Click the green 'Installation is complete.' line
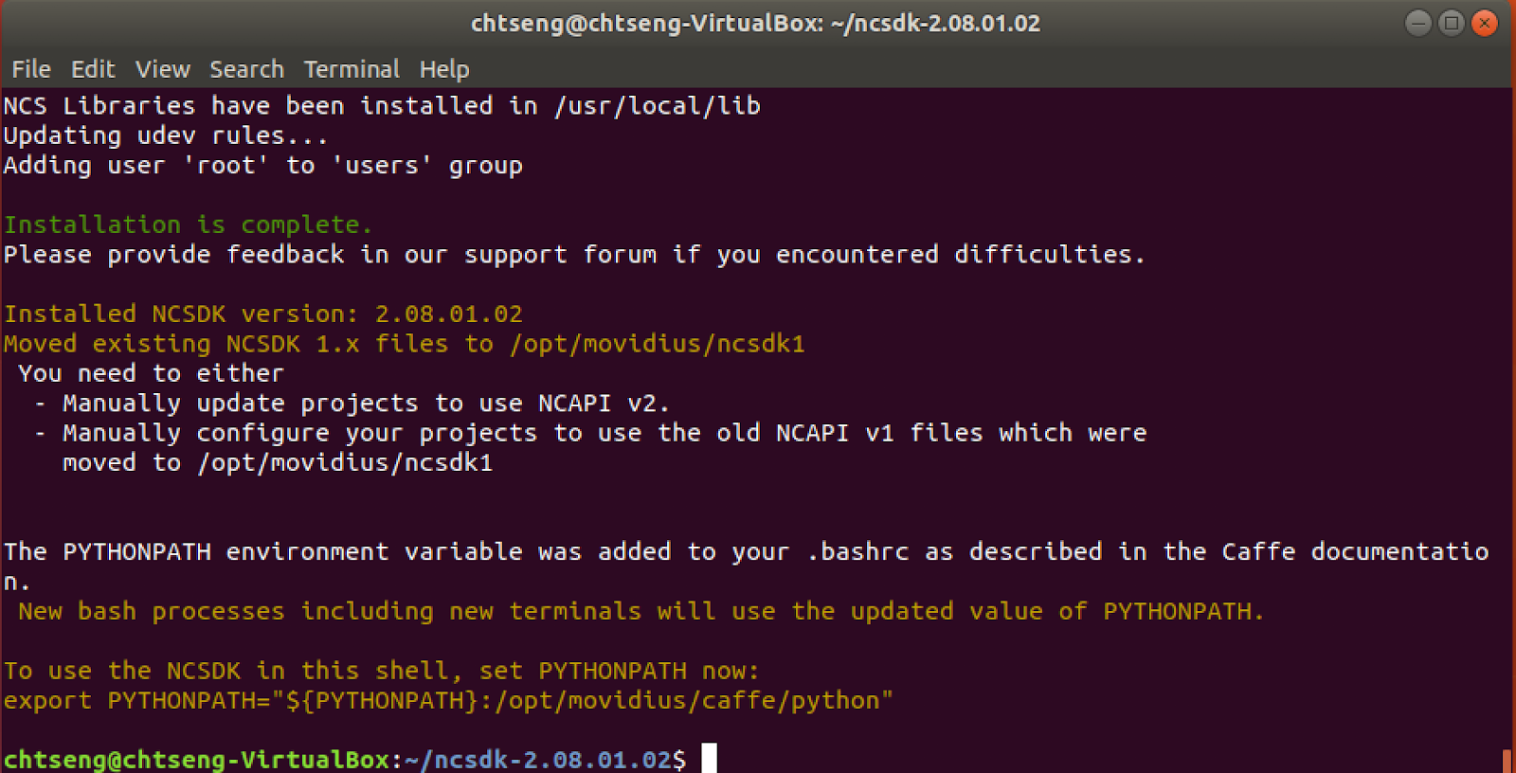 (x=188, y=224)
